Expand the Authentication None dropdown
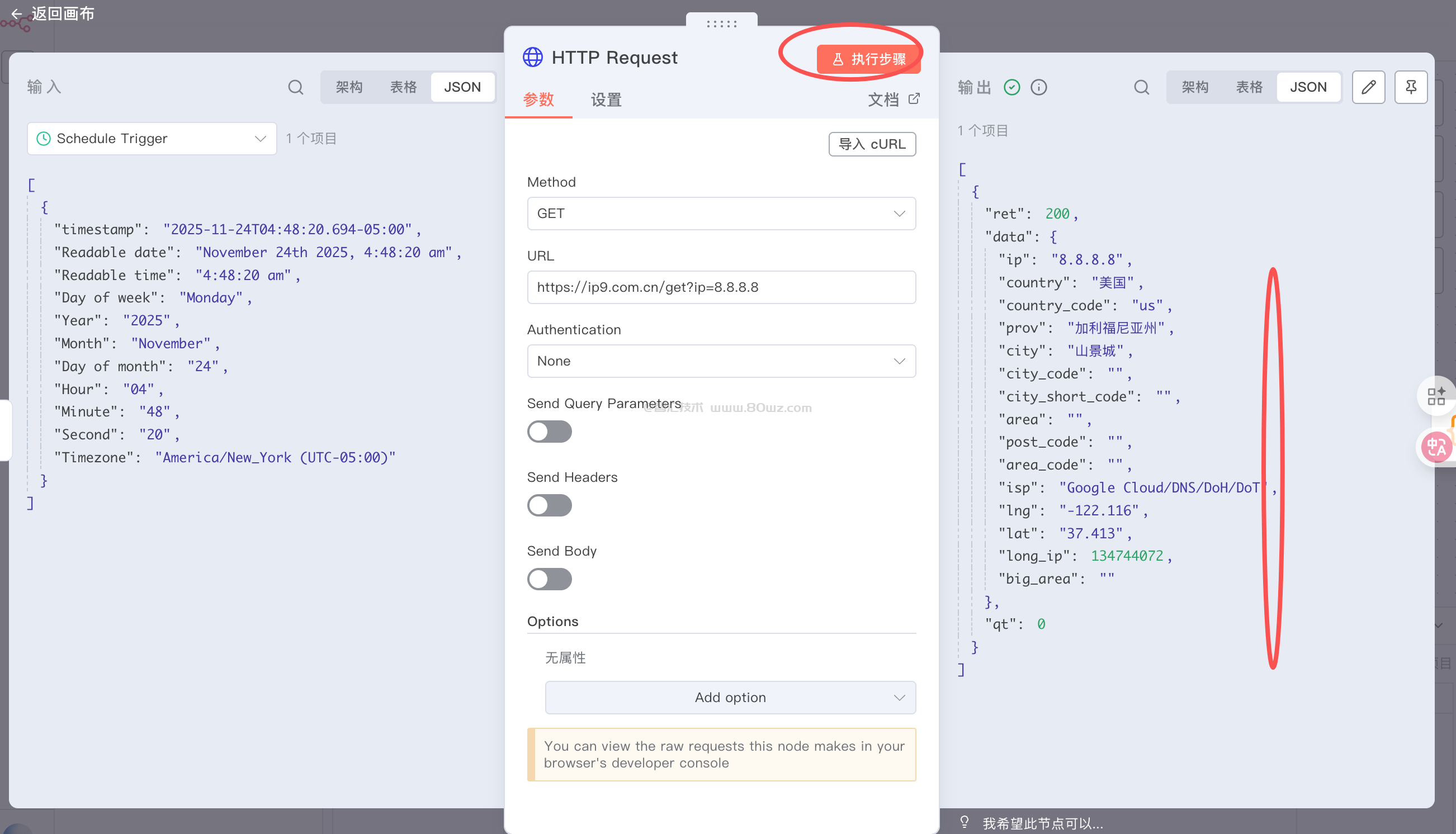1456x834 pixels. pyautogui.click(x=721, y=361)
